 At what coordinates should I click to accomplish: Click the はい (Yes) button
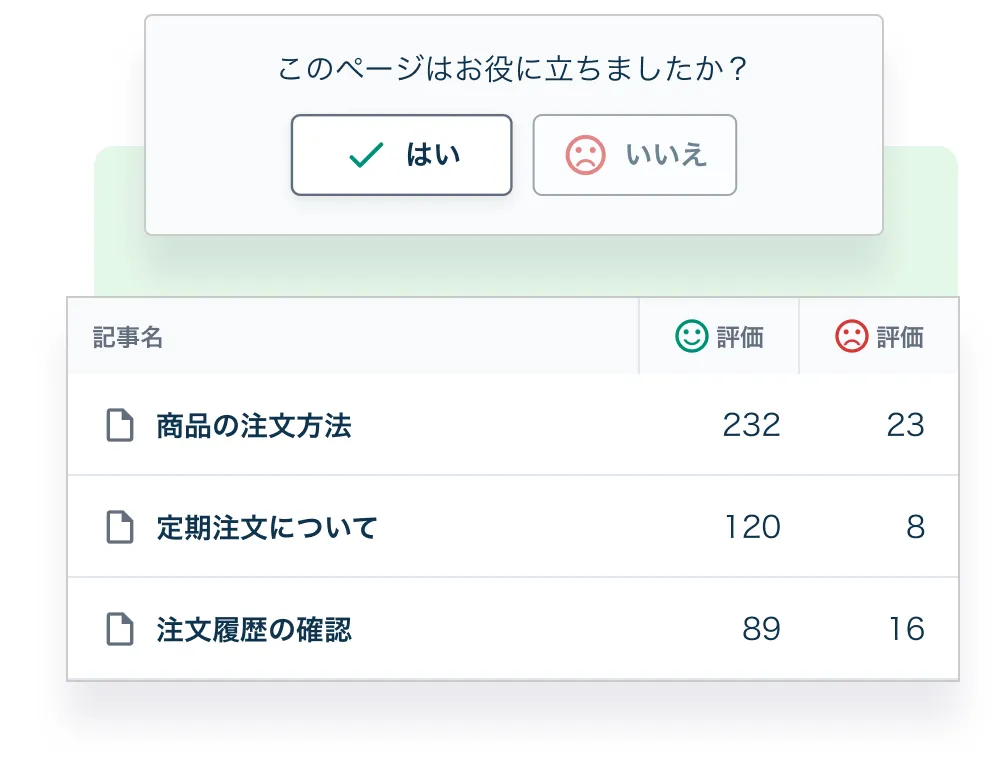(402, 155)
